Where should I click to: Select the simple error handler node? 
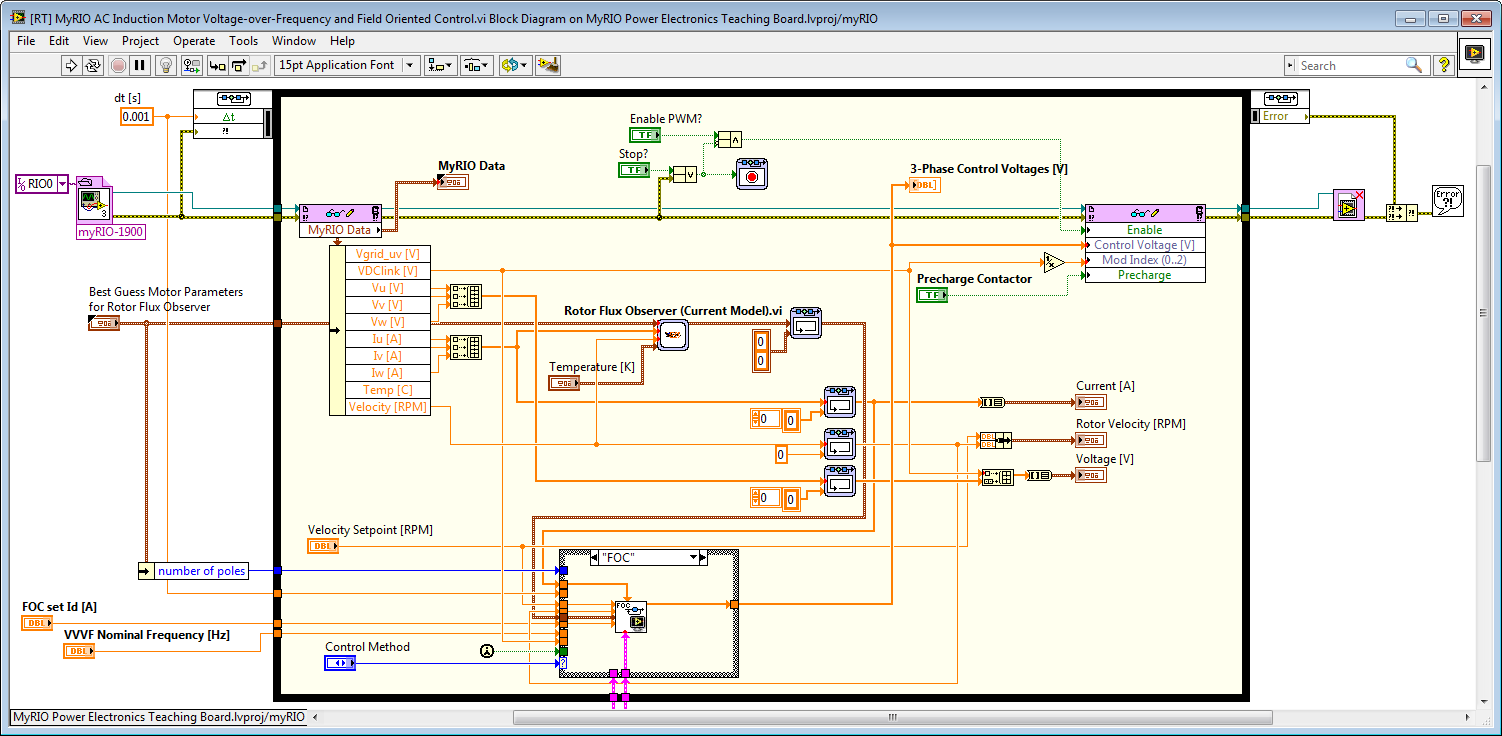click(x=1448, y=200)
